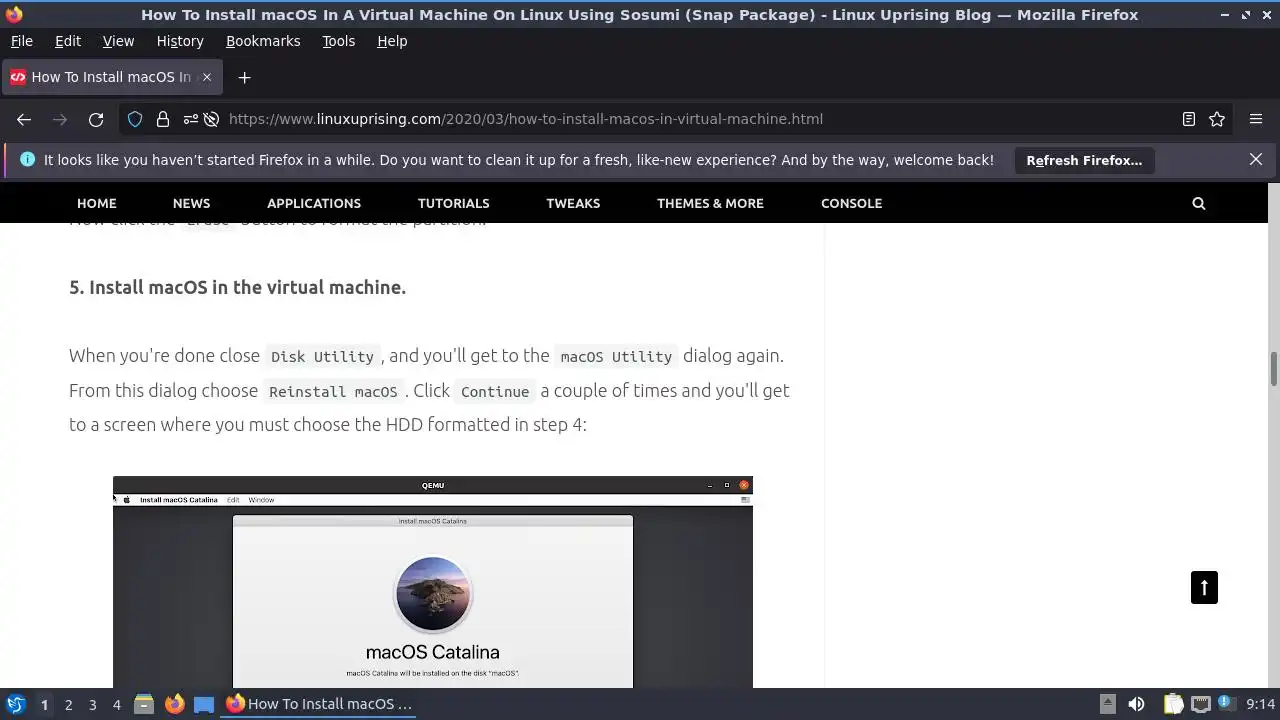
Task: Toggle reader view for this article
Action: 1189,119
